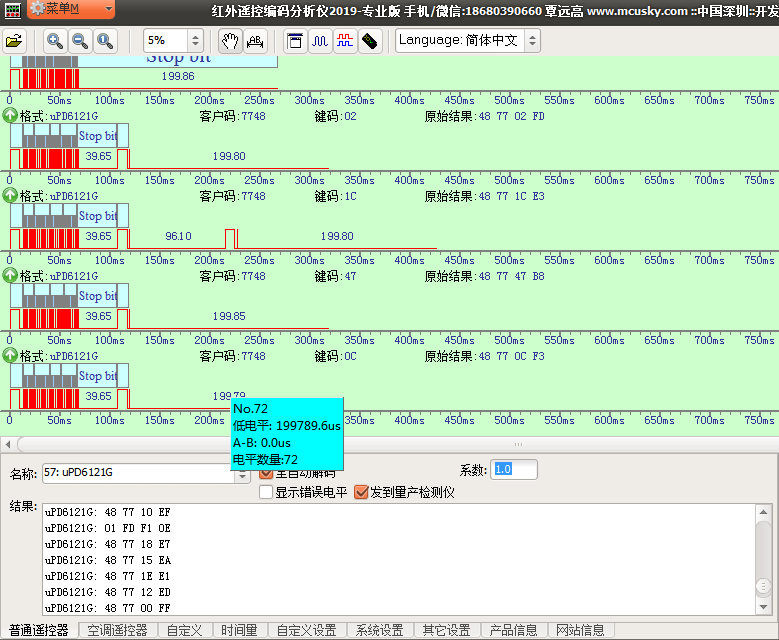The width and height of the screenshot is (779, 640).
Task: Open a file with the folder icon
Action: [14, 41]
